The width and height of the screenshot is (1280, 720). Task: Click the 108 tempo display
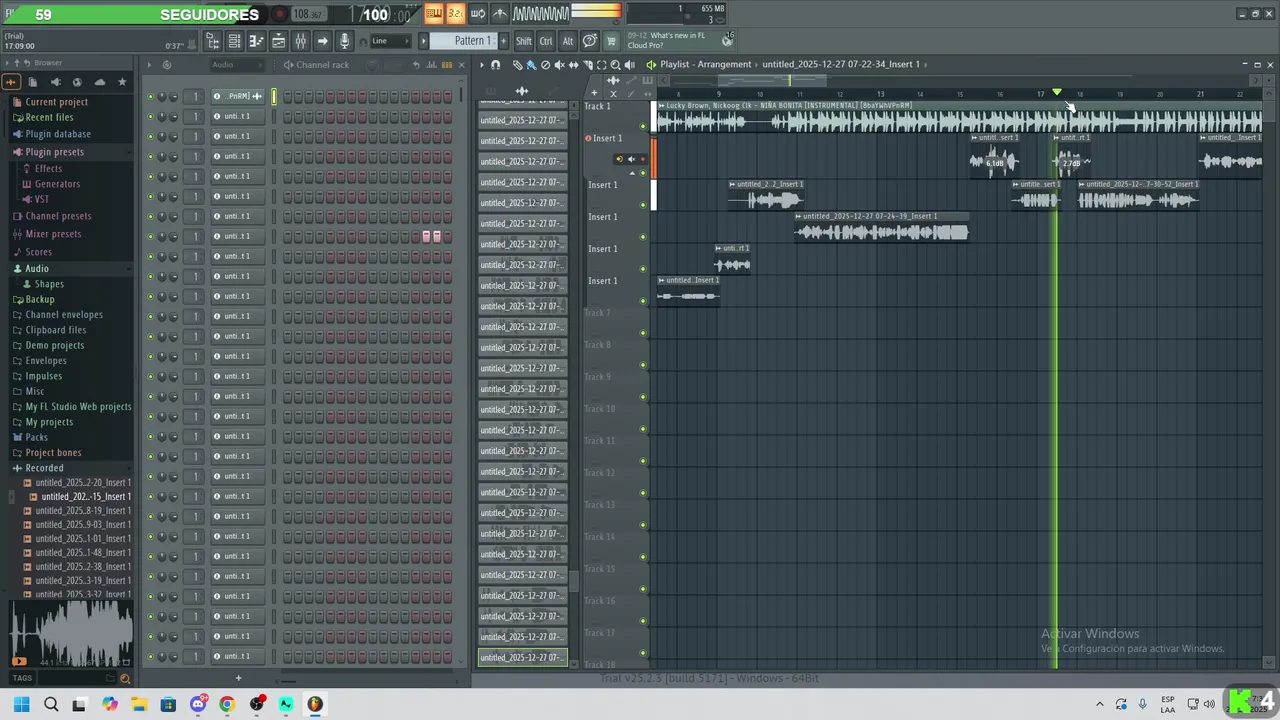point(308,14)
